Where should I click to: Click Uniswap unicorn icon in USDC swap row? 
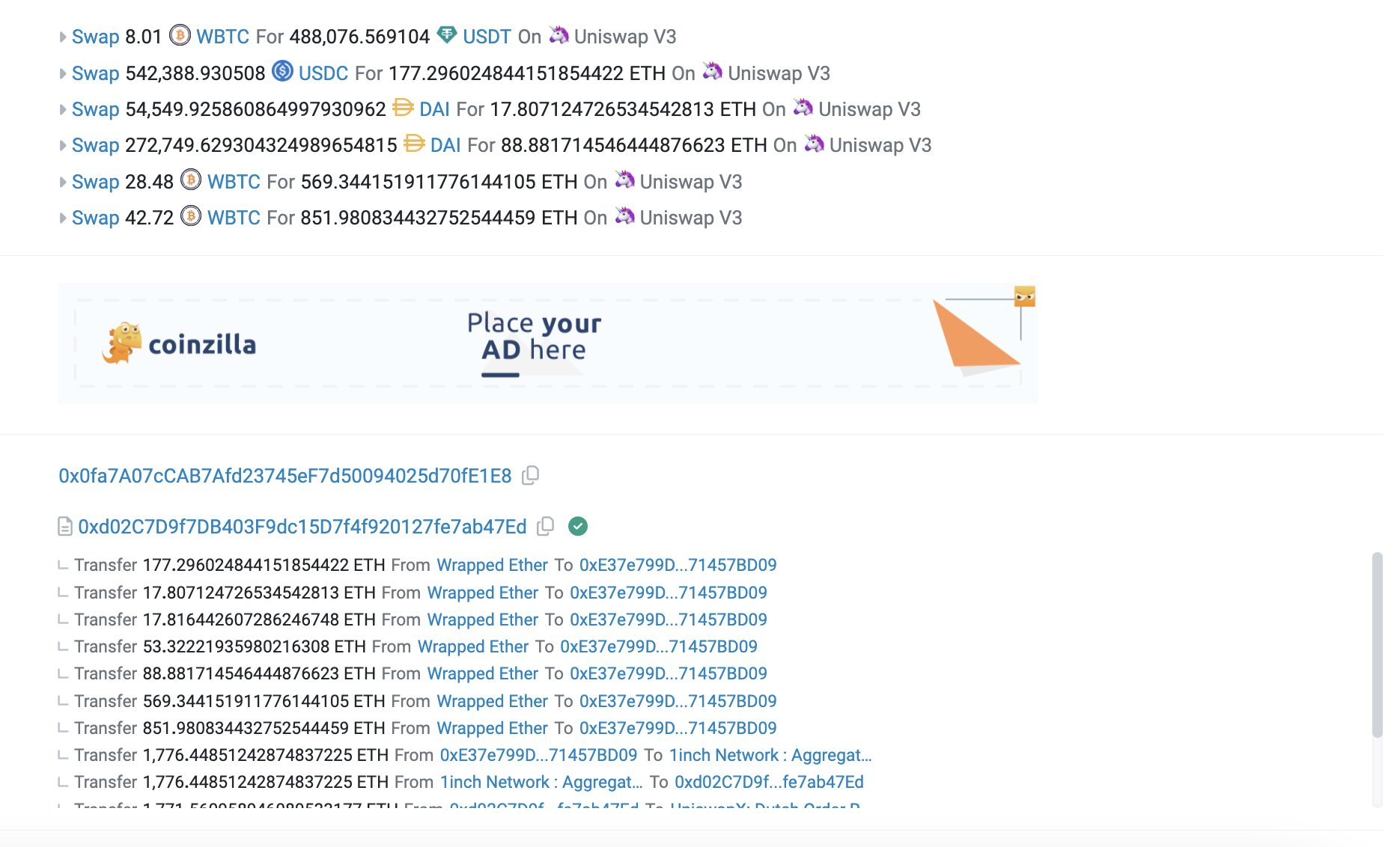pos(713,71)
